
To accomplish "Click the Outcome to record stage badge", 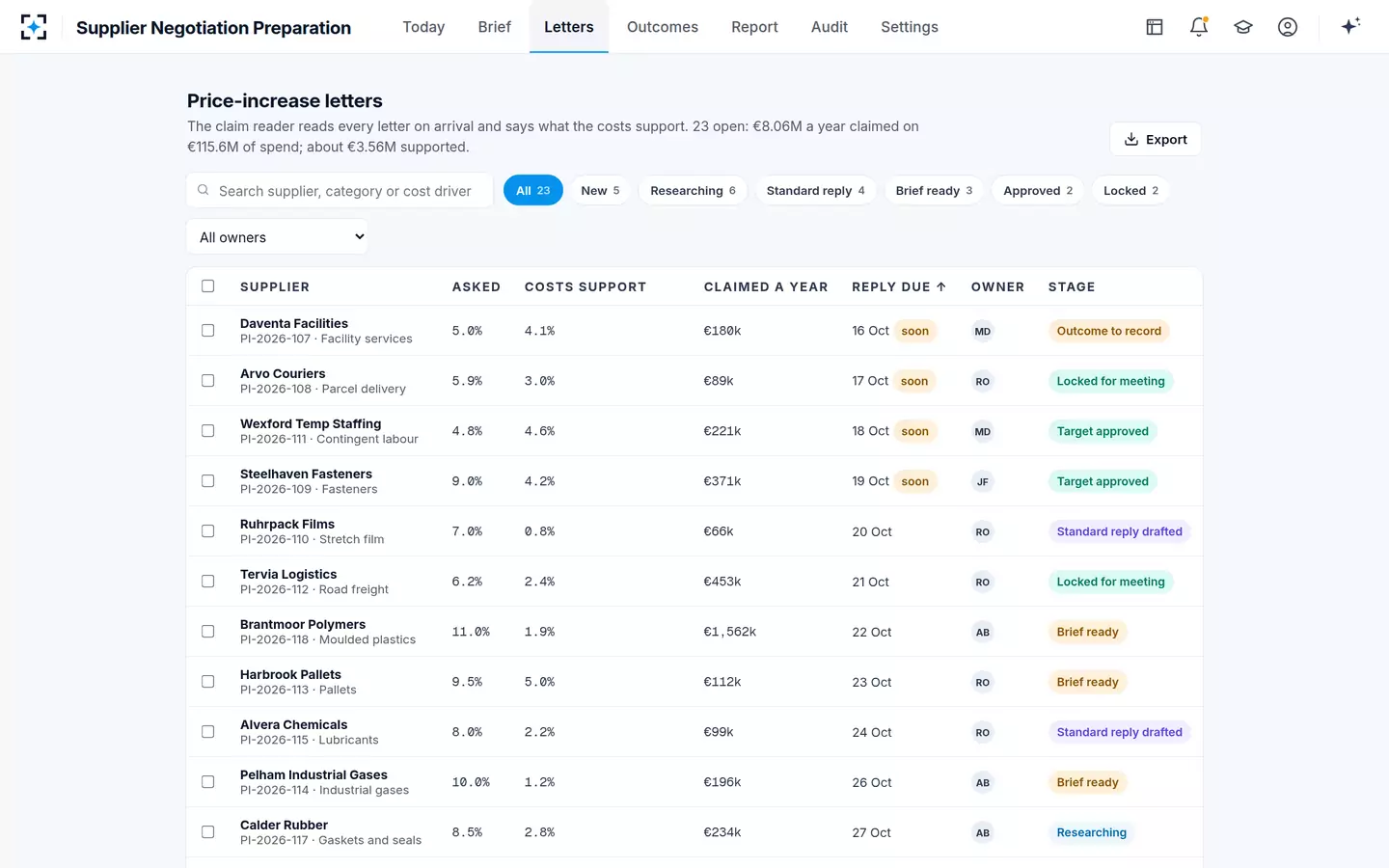I will pyautogui.click(x=1108, y=331).
